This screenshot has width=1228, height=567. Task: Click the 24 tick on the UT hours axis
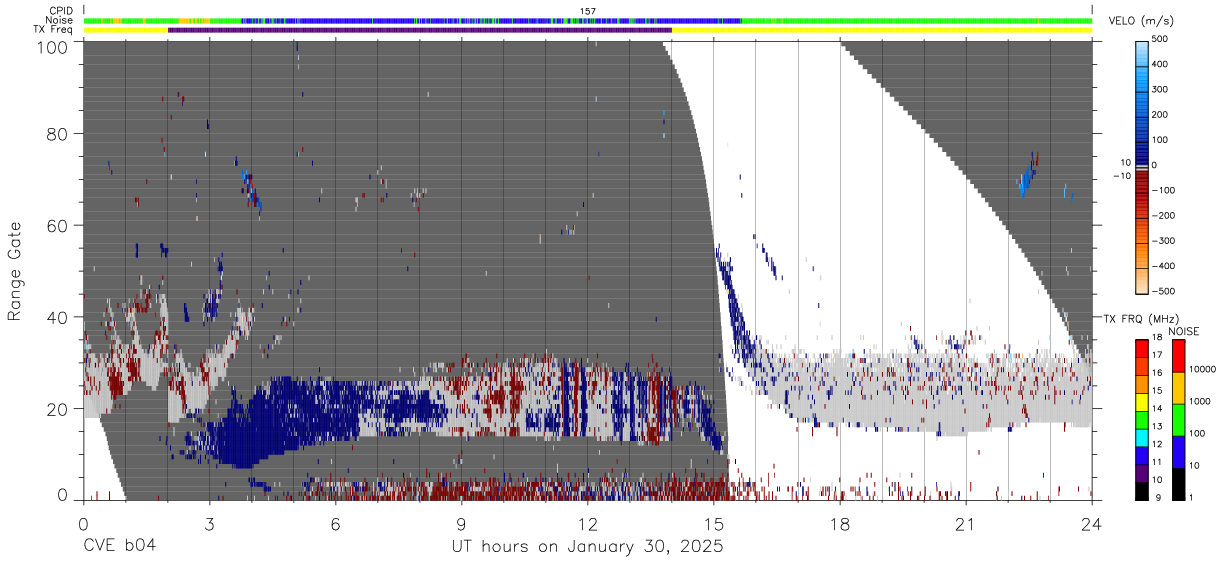click(1091, 525)
